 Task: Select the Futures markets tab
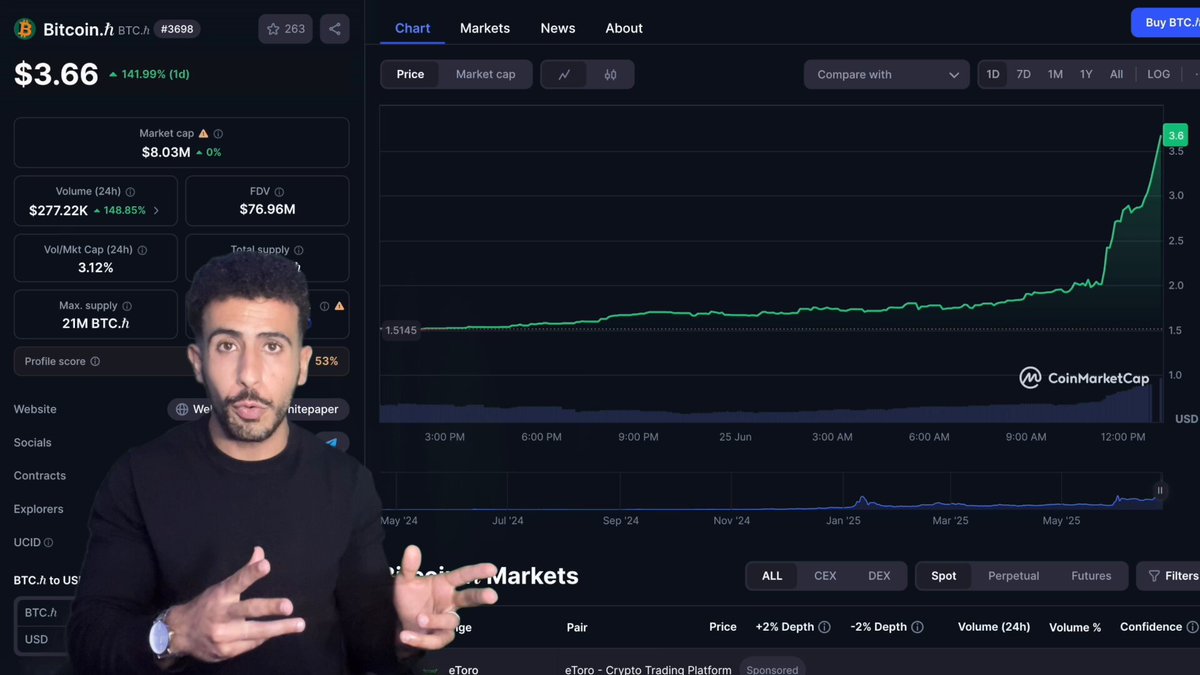tap(1091, 576)
